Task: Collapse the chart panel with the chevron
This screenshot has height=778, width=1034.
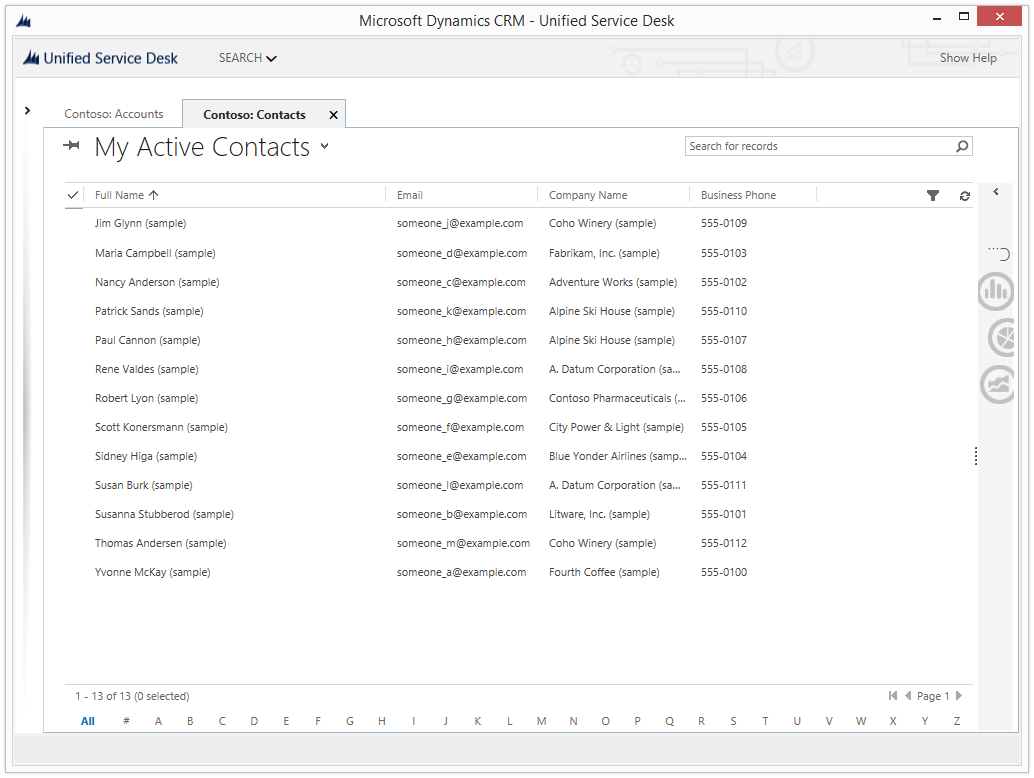Action: pyautogui.click(x=996, y=191)
